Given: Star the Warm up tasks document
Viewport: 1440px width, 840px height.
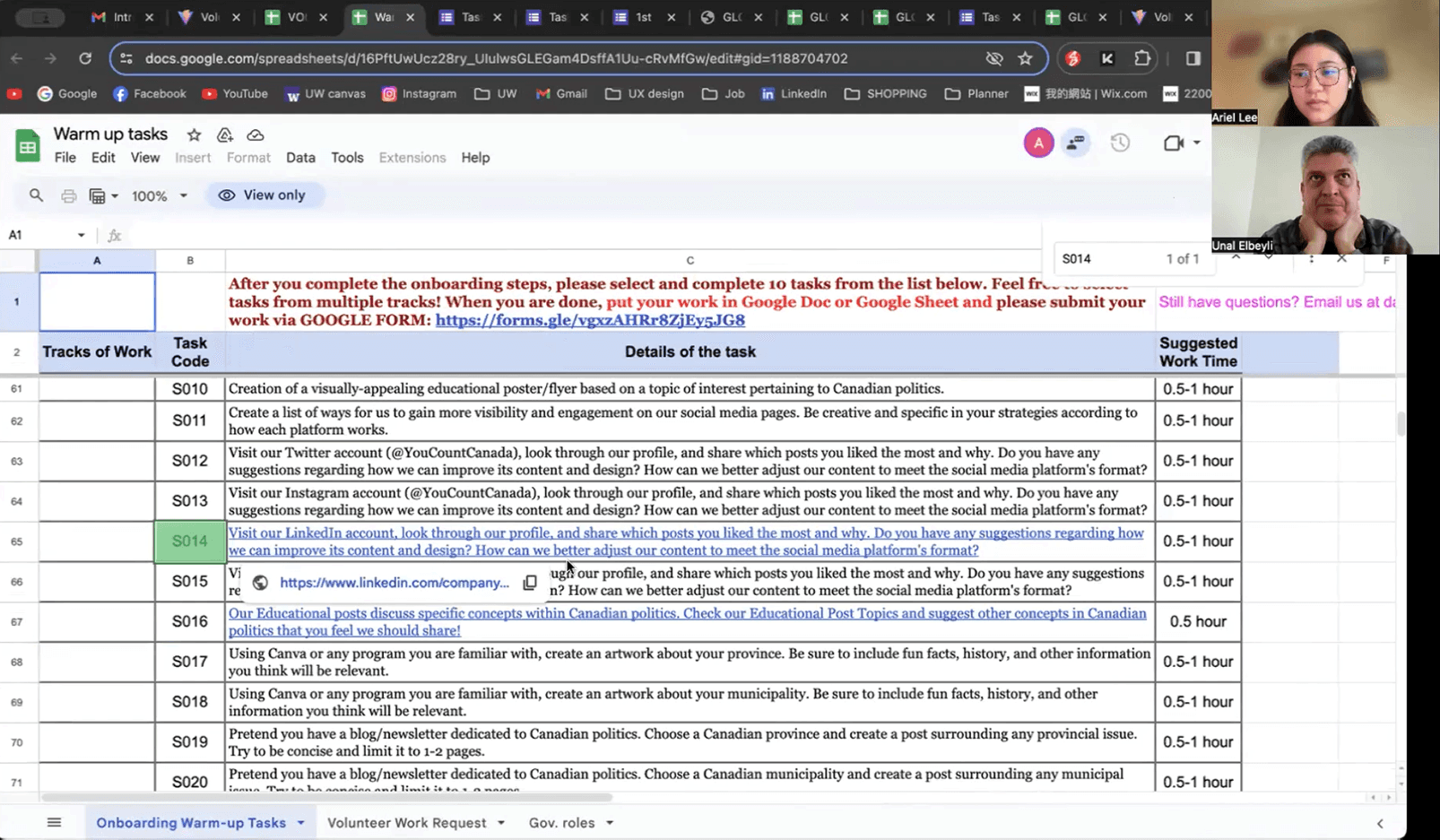Looking at the screenshot, I should pyautogui.click(x=194, y=134).
